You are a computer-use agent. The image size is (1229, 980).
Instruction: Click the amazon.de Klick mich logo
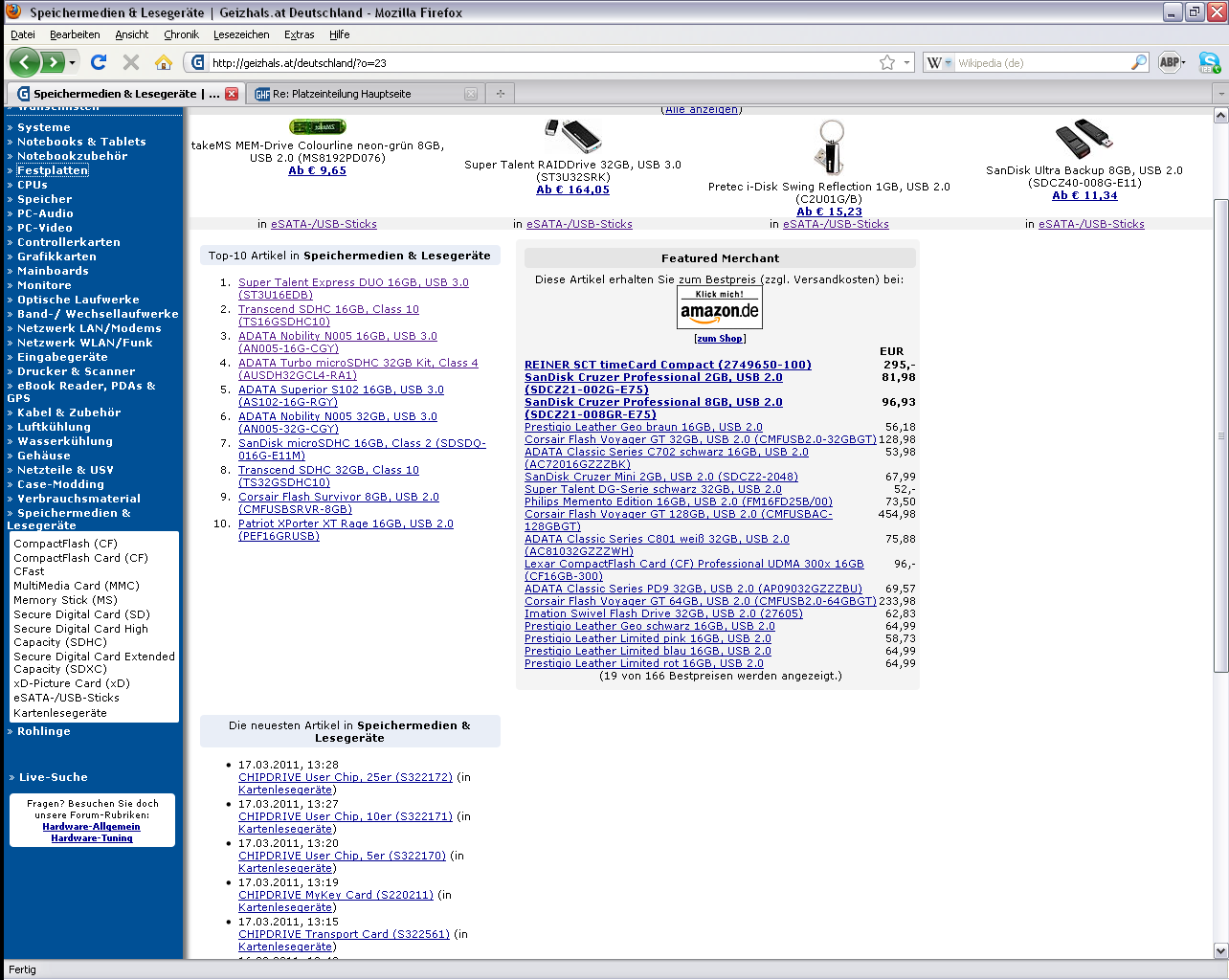[x=720, y=307]
